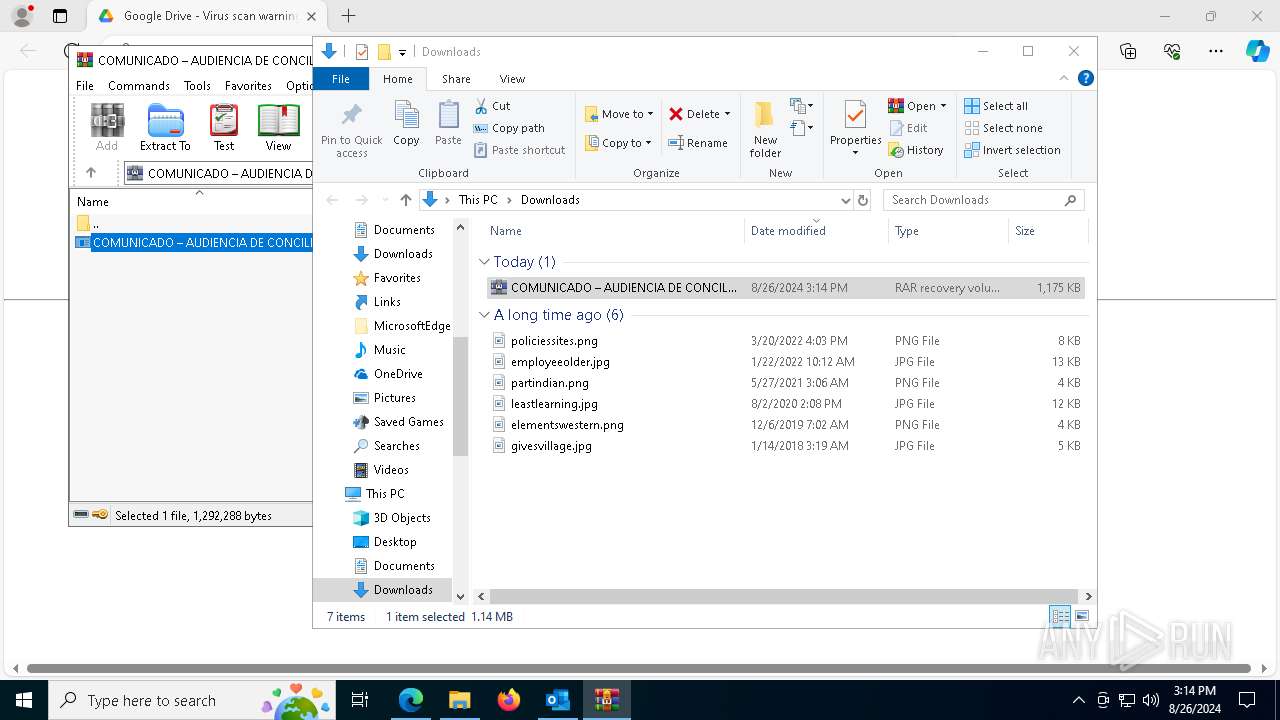Switch to the Share ribbon tab
1280x720 pixels.
coord(456,79)
